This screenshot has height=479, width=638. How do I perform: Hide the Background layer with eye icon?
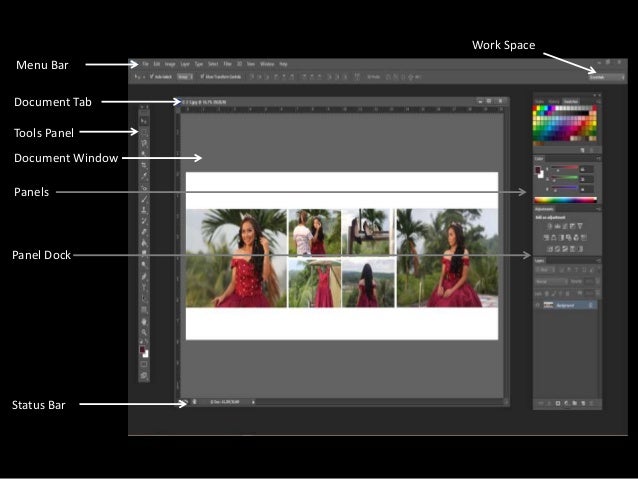click(x=537, y=305)
